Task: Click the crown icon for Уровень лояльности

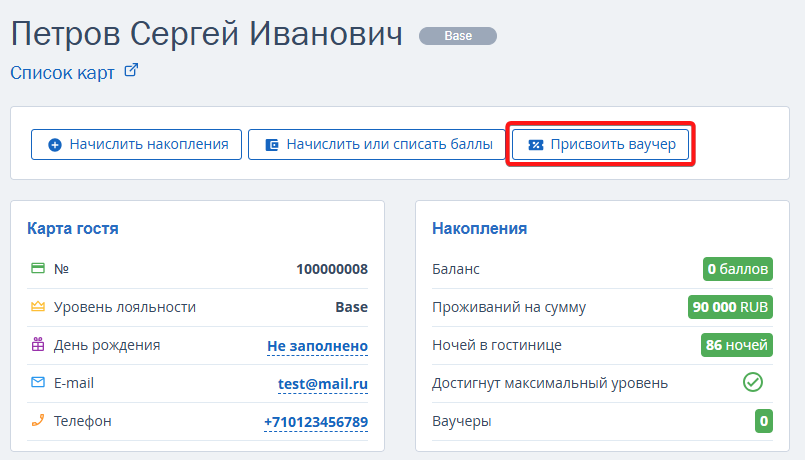Action: coord(38,306)
